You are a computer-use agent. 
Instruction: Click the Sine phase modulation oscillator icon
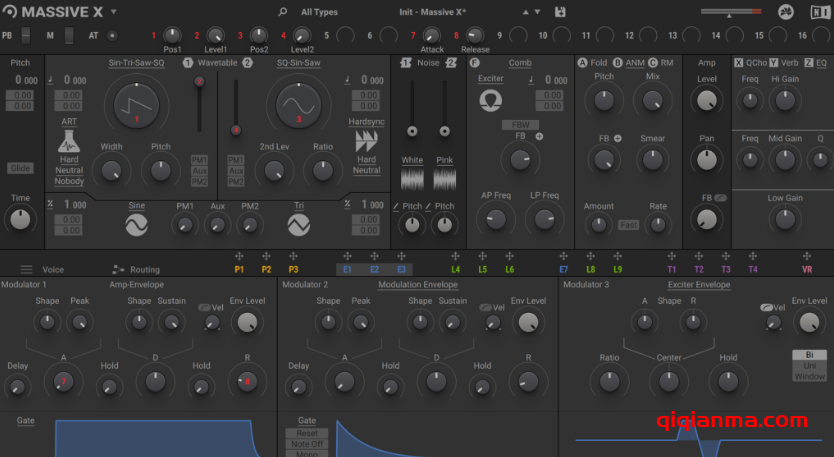pyautogui.click(x=136, y=225)
